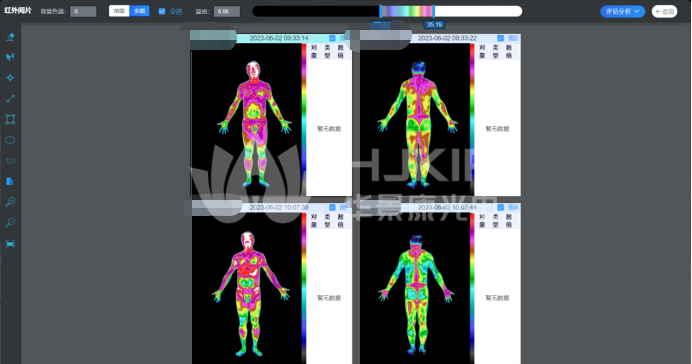Image resolution: width=692 pixels, height=364 pixels.
Task: Select the line measurement tool
Action: click(x=10, y=98)
